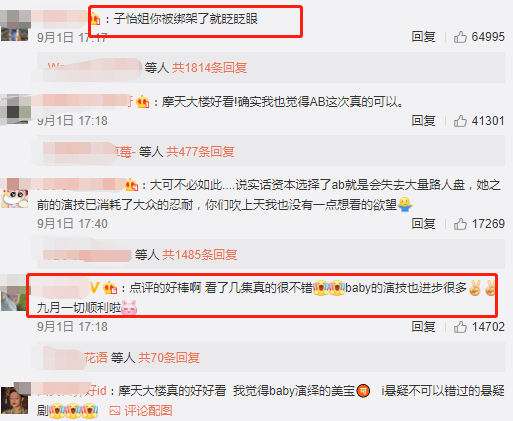Like the comment with 64995 likes

(460, 37)
